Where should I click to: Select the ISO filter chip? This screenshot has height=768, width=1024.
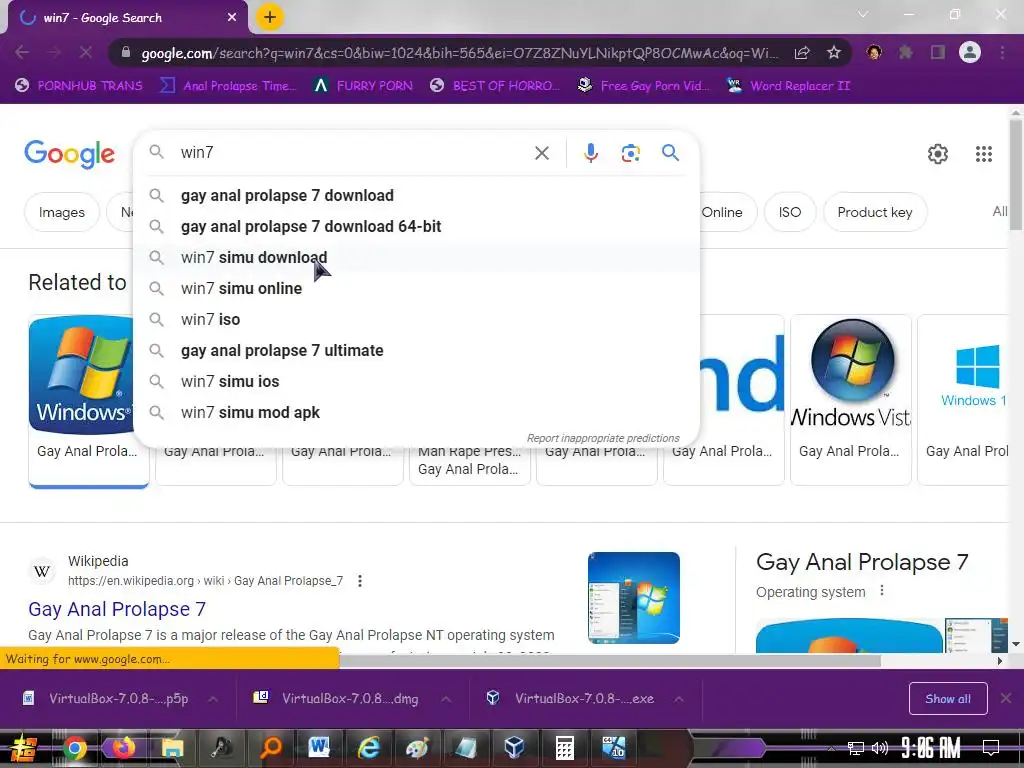tap(790, 212)
